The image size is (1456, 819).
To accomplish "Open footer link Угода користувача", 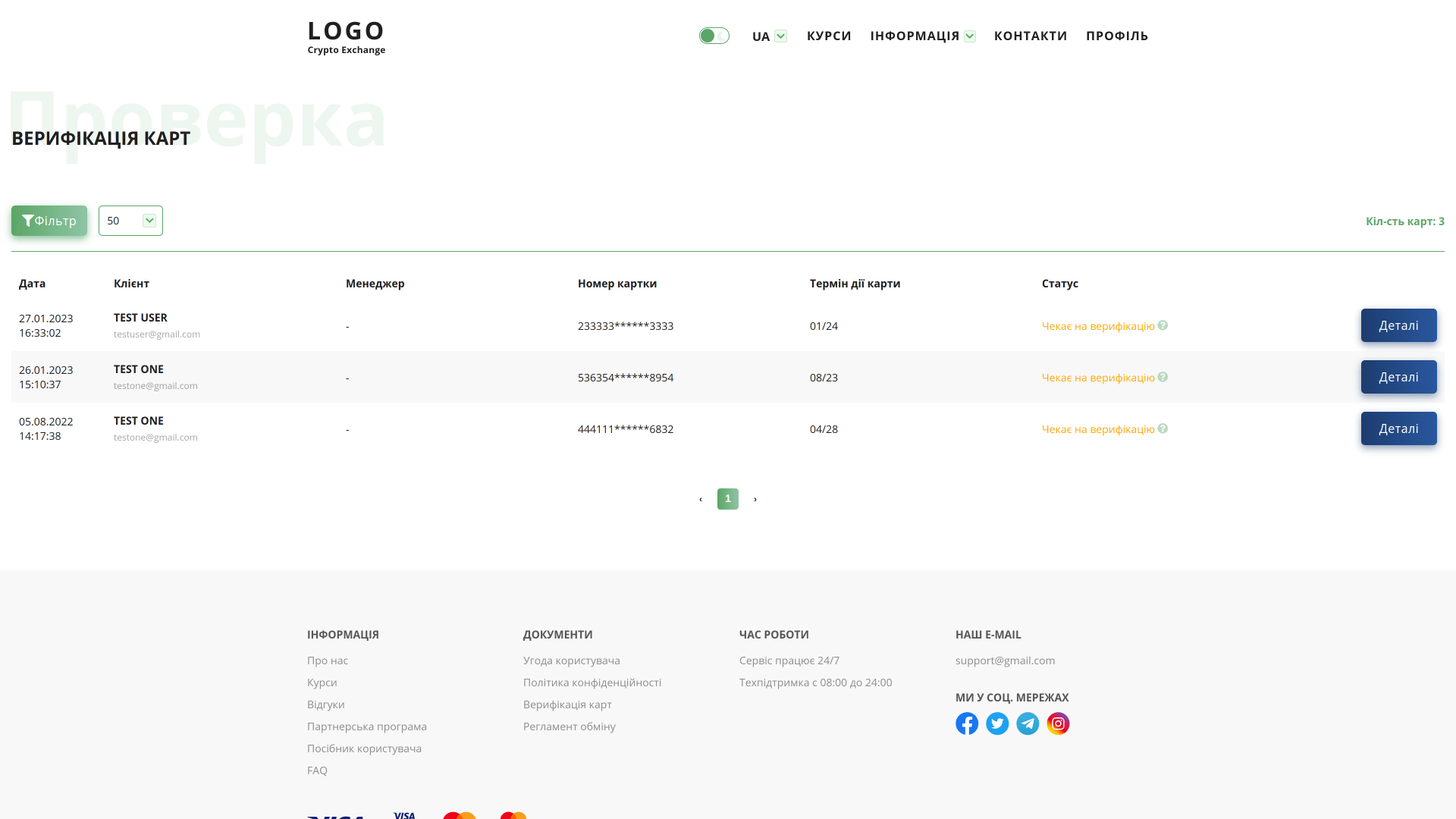I will [x=572, y=661].
